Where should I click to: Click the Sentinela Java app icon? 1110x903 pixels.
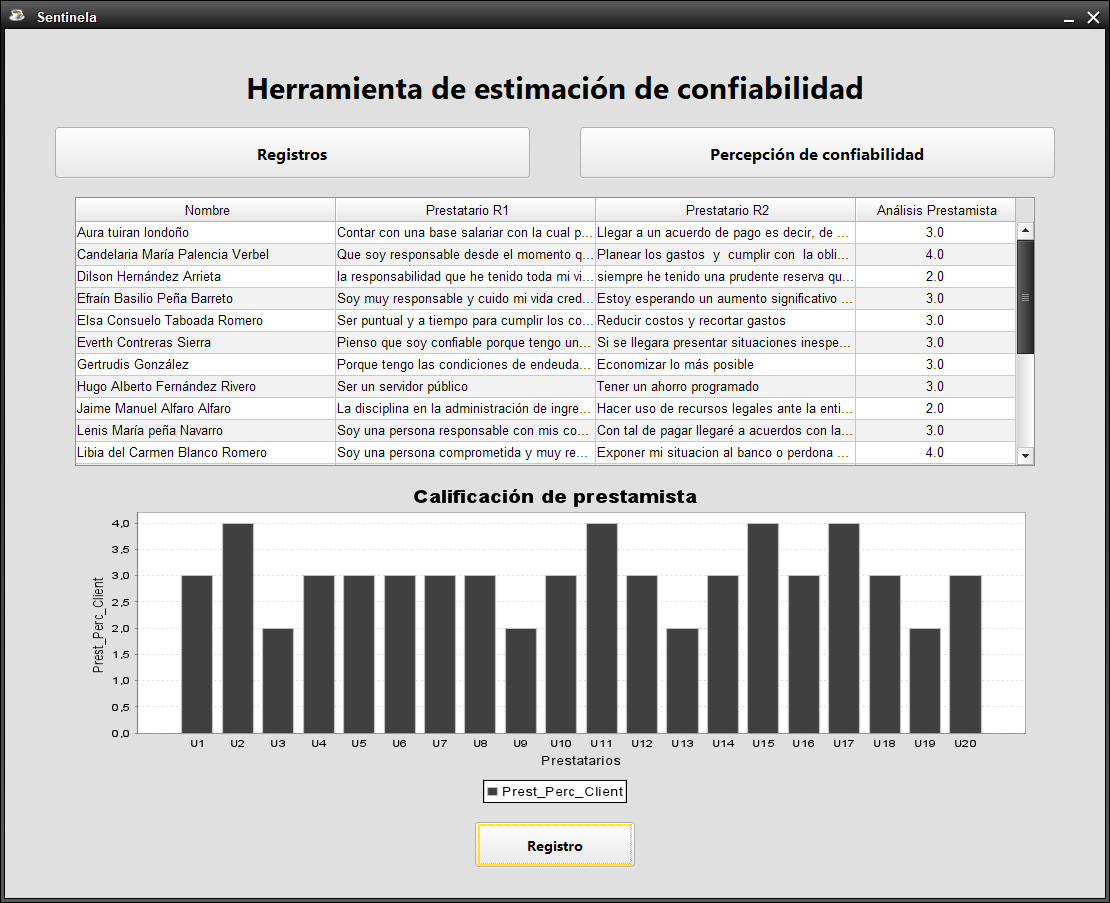coord(17,15)
